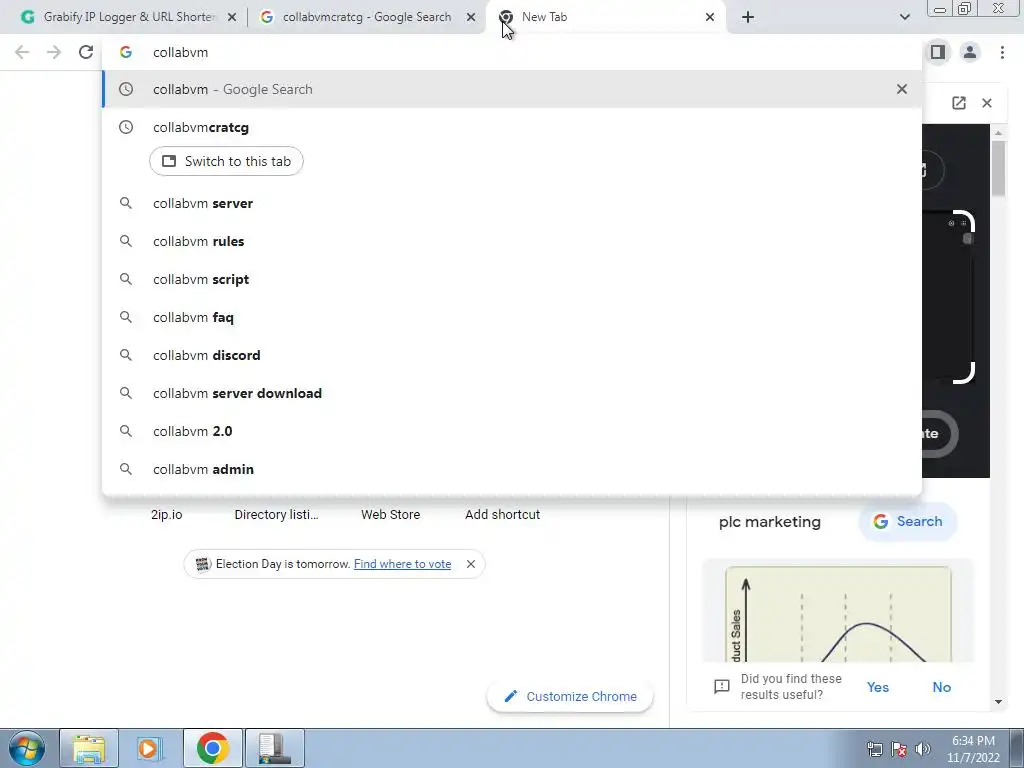Toggle the side panel icon
This screenshot has width=1024, height=768.
click(938, 52)
